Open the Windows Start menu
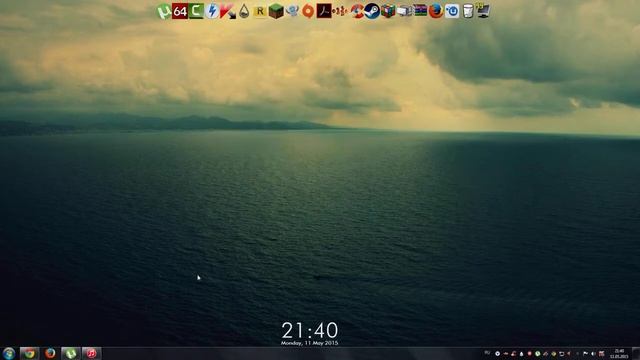The width and height of the screenshot is (640, 360). pos(9,353)
